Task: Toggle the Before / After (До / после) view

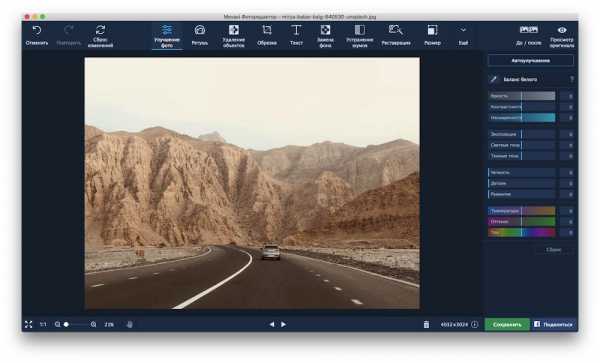Action: [x=529, y=35]
